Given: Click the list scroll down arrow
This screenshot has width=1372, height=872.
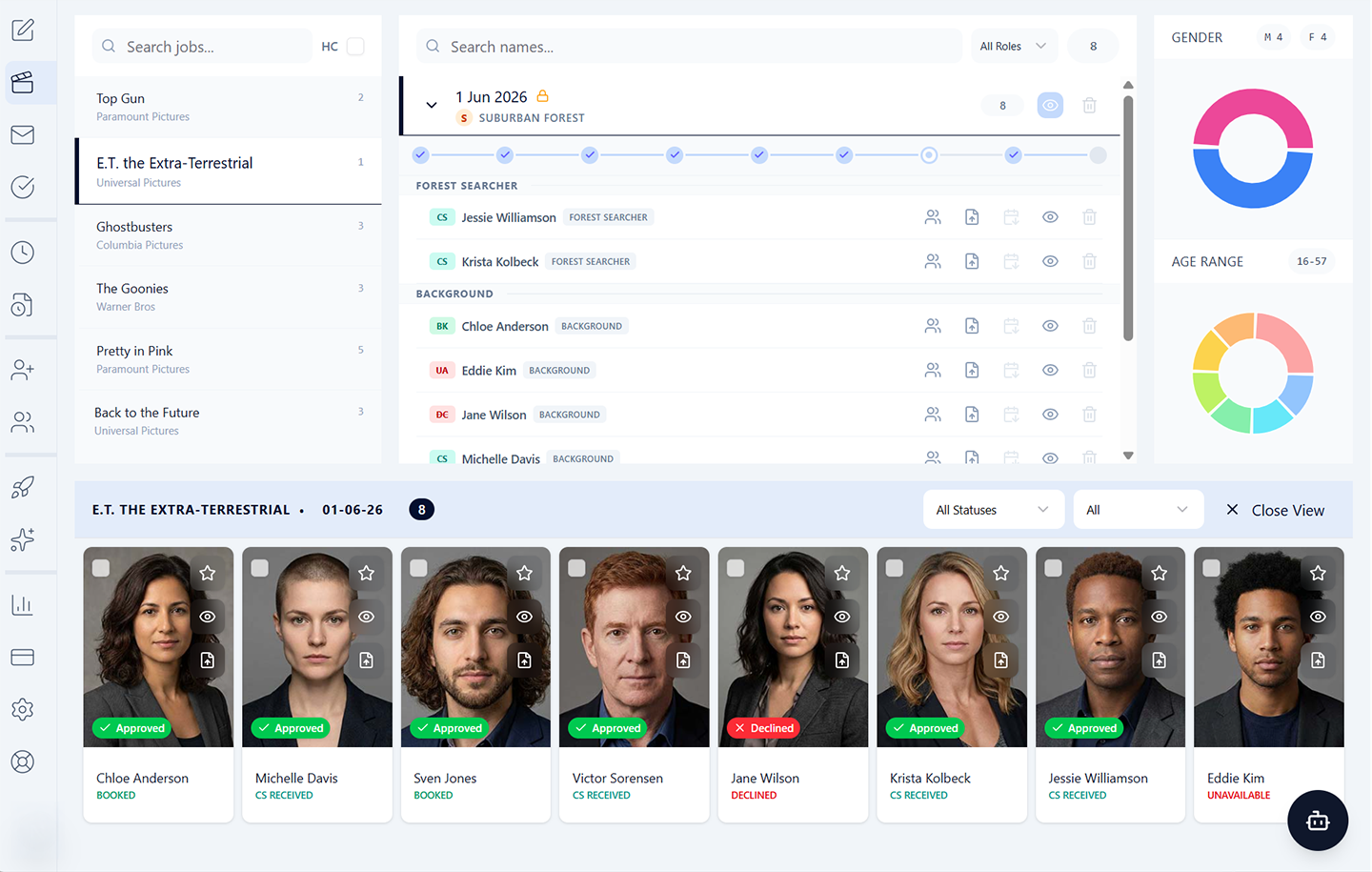Looking at the screenshot, I should tap(1128, 456).
